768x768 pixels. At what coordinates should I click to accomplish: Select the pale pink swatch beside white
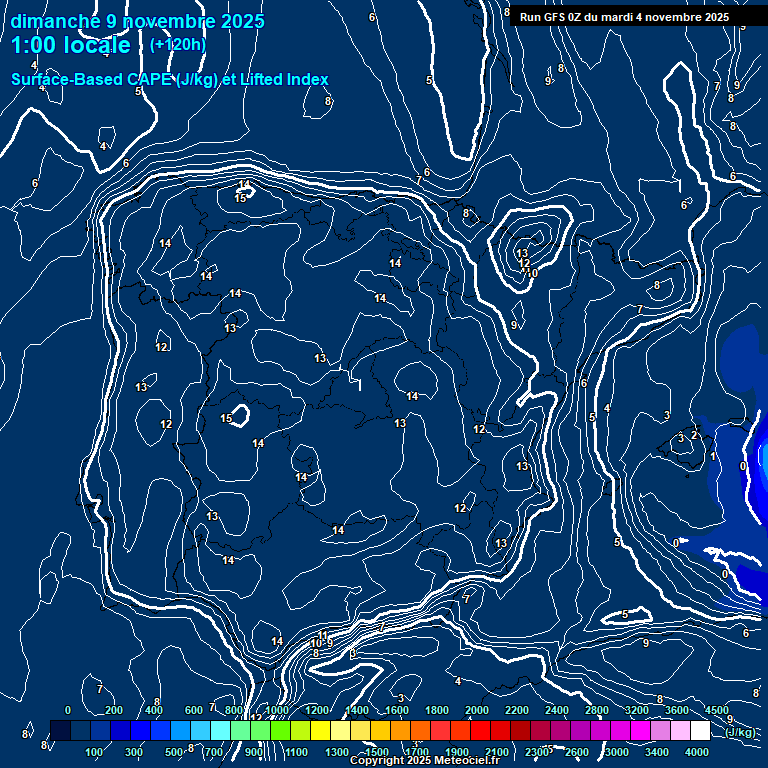(x=680, y=730)
